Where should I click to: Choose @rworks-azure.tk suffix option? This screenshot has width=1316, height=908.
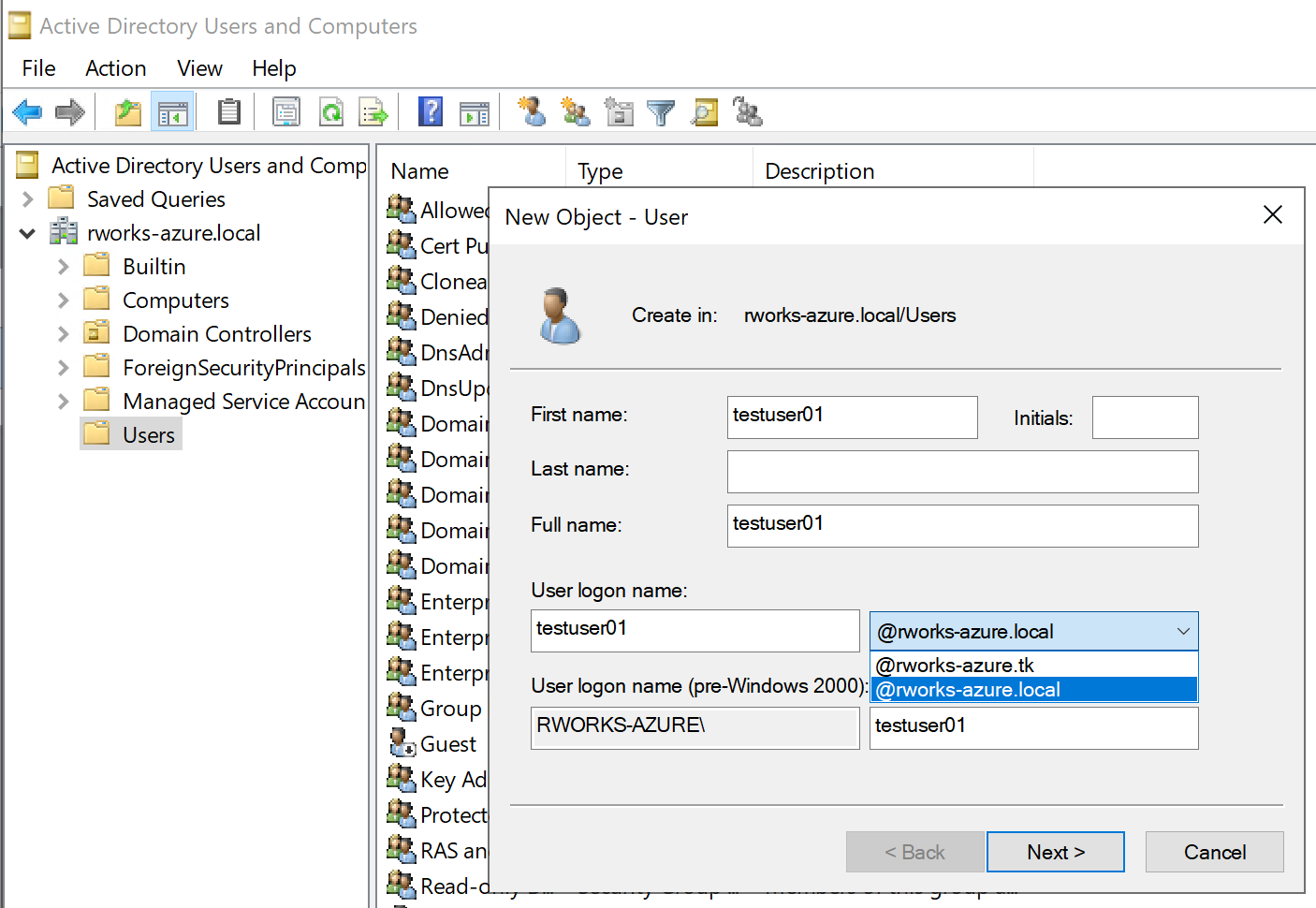(1034, 665)
